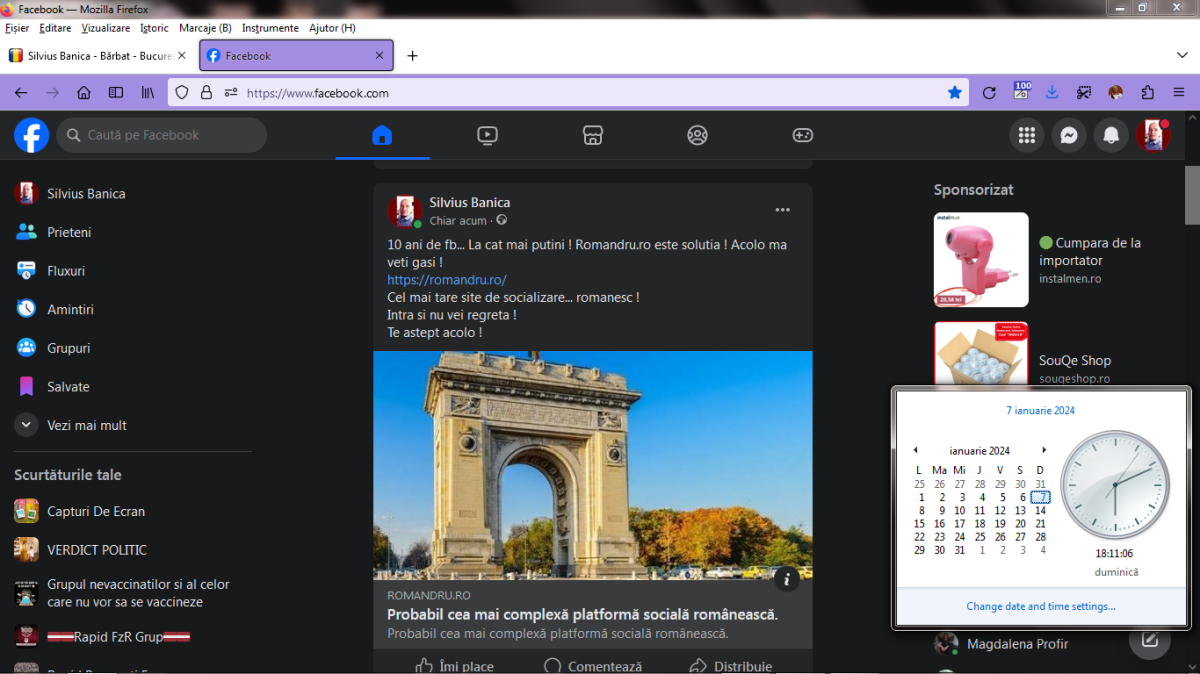
Task: Click the 'Caută pe Facebook' search field
Action: click(x=162, y=135)
